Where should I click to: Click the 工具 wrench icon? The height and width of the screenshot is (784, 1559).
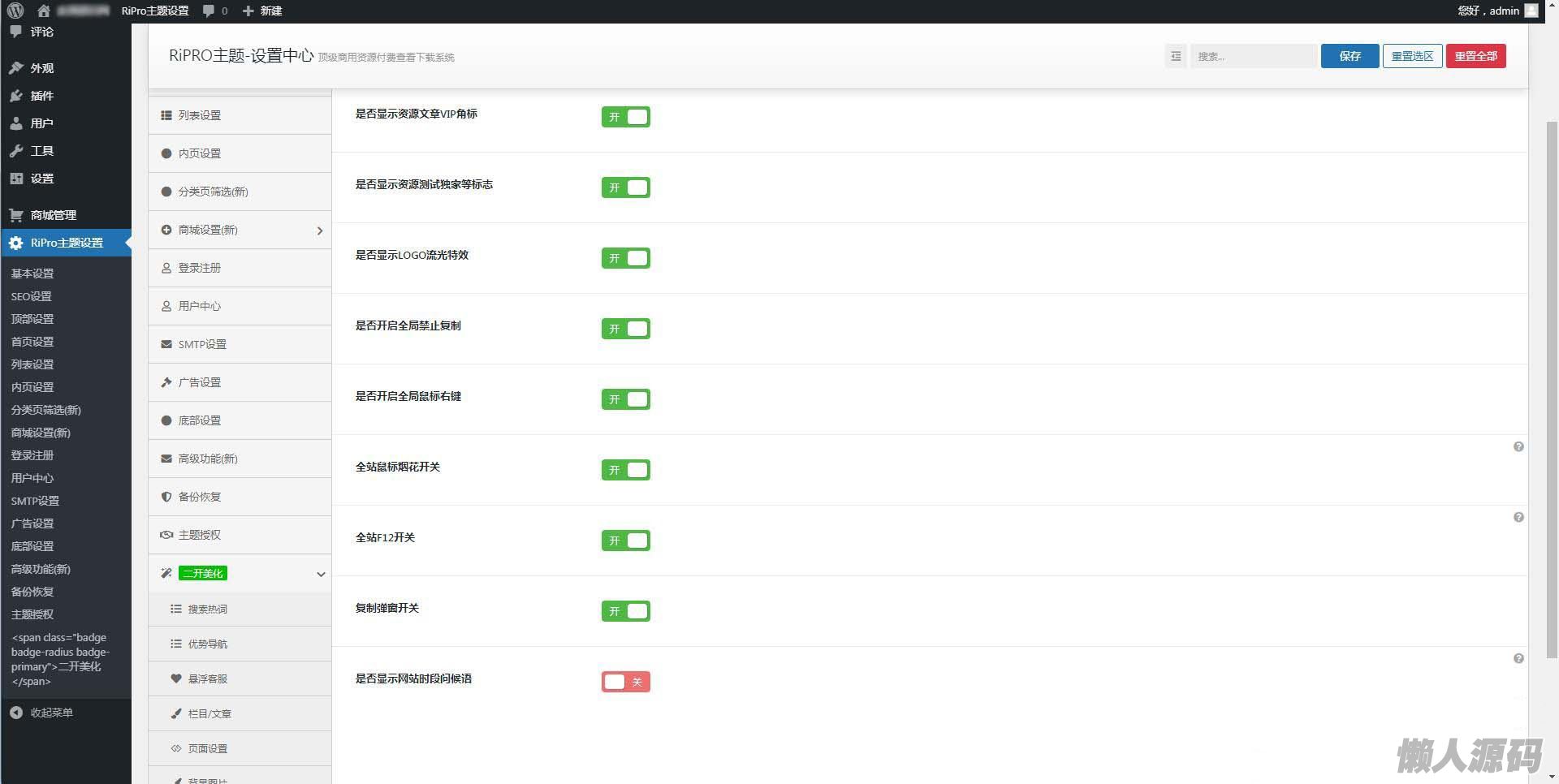point(16,151)
